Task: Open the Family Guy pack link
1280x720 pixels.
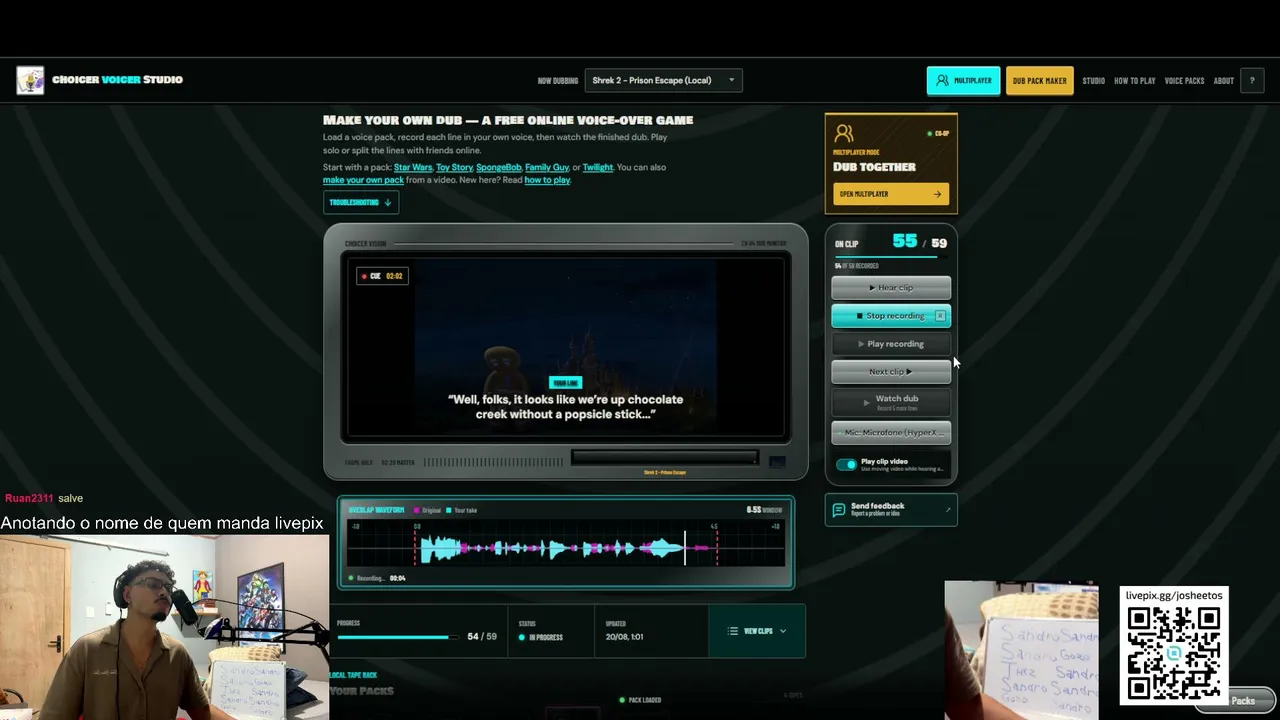Action: [x=547, y=167]
